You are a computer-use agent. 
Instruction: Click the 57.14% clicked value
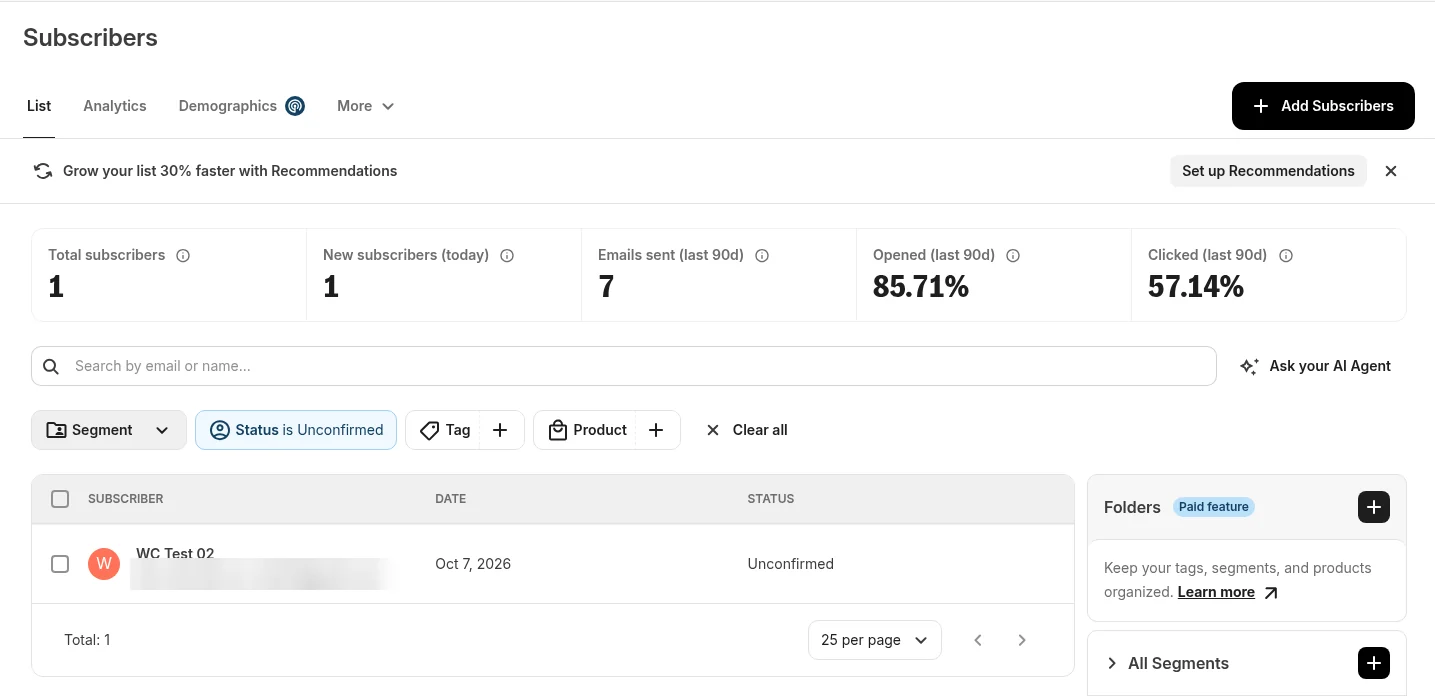1196,288
